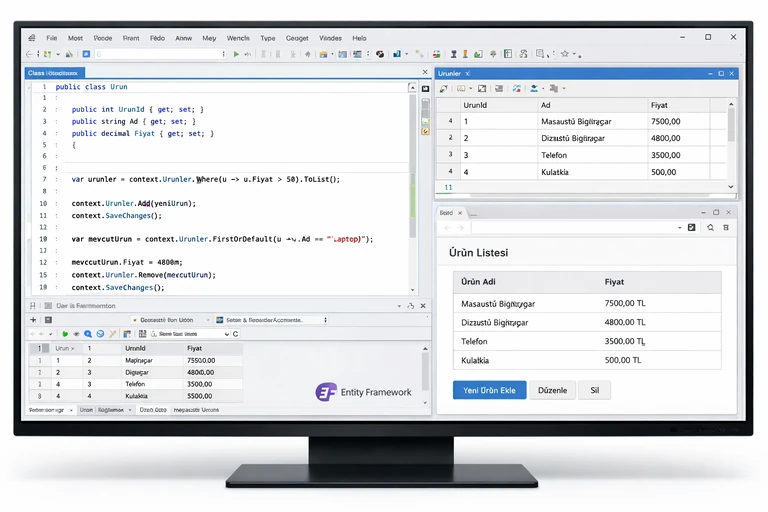768x512 pixels.
Task: Click the green Run arrow in the main toolbar
Action: click(236, 54)
